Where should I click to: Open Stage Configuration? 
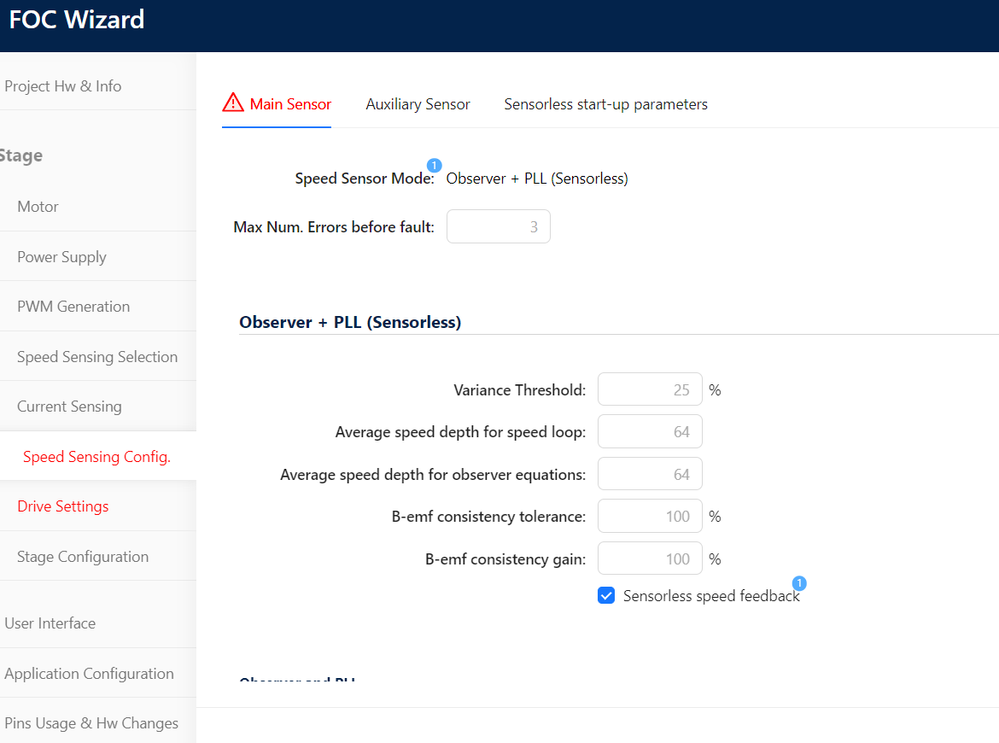[83, 556]
